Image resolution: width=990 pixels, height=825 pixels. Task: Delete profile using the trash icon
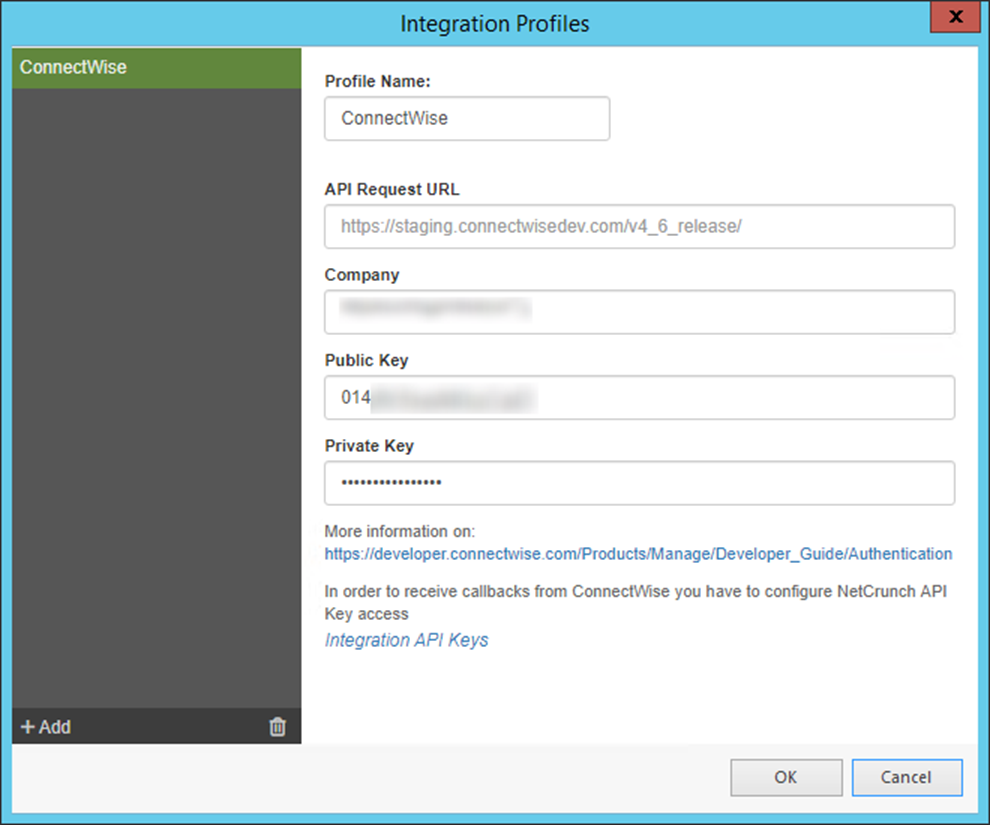(278, 727)
